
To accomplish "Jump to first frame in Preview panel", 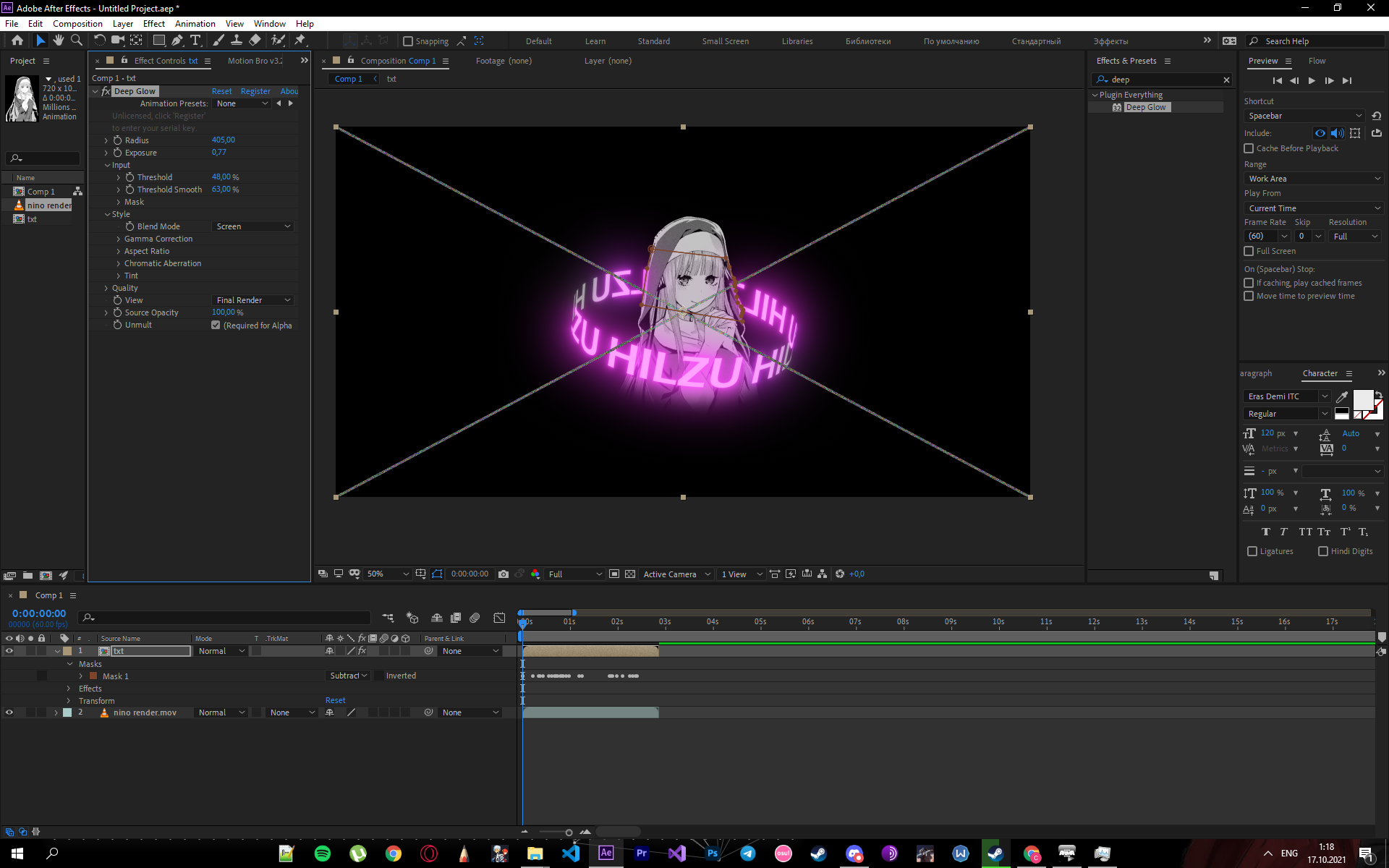I will click(x=1277, y=81).
